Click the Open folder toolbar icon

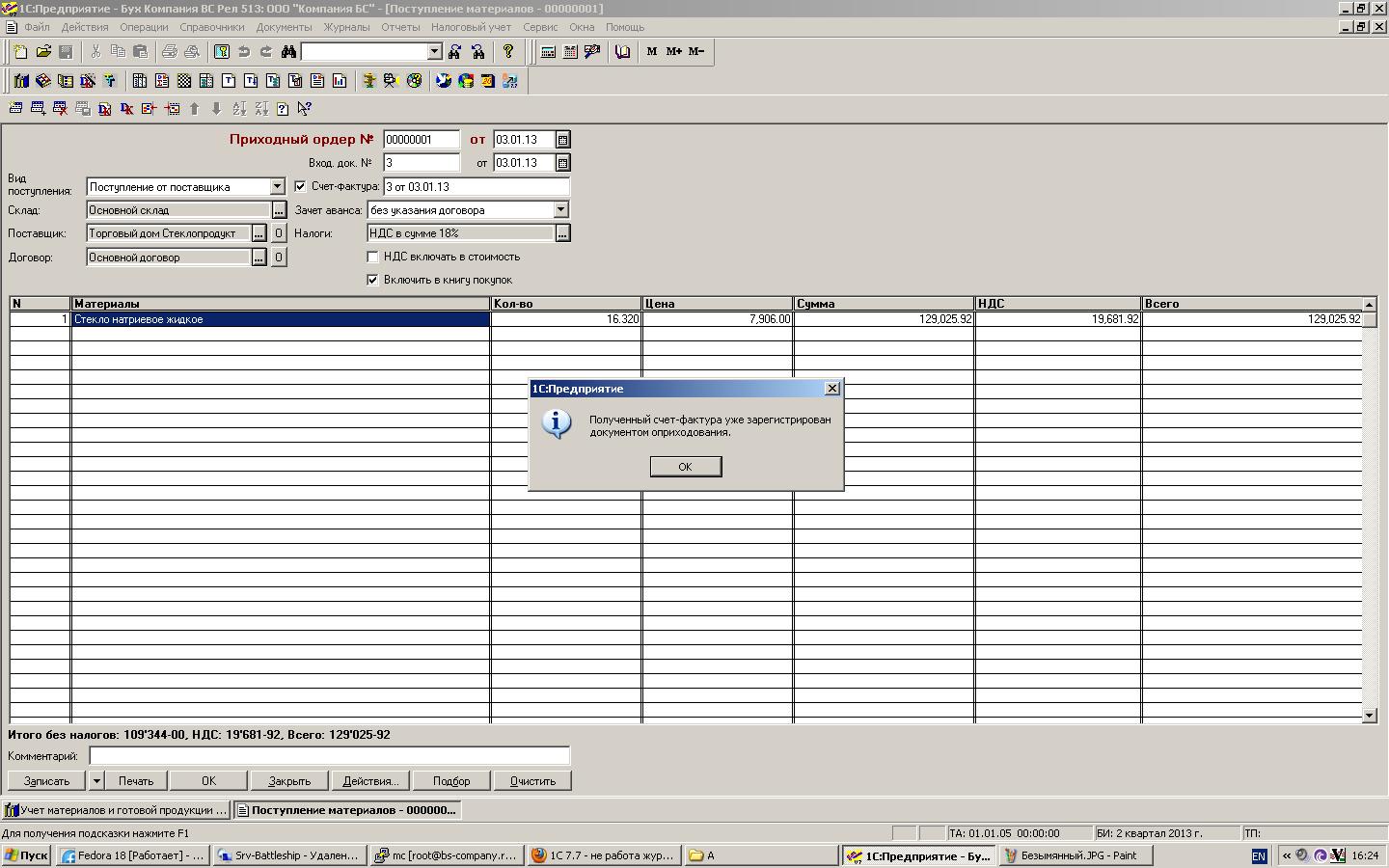tap(43, 52)
